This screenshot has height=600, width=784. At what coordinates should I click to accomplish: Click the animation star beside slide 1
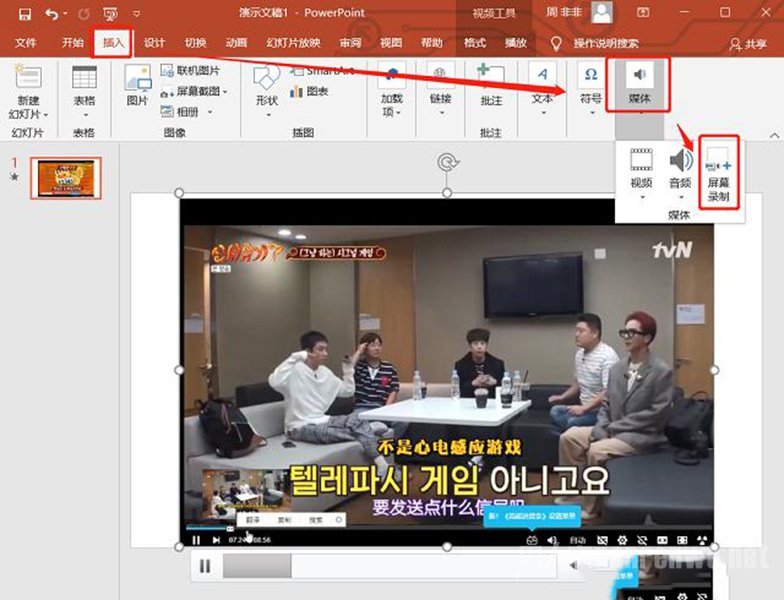(x=14, y=176)
